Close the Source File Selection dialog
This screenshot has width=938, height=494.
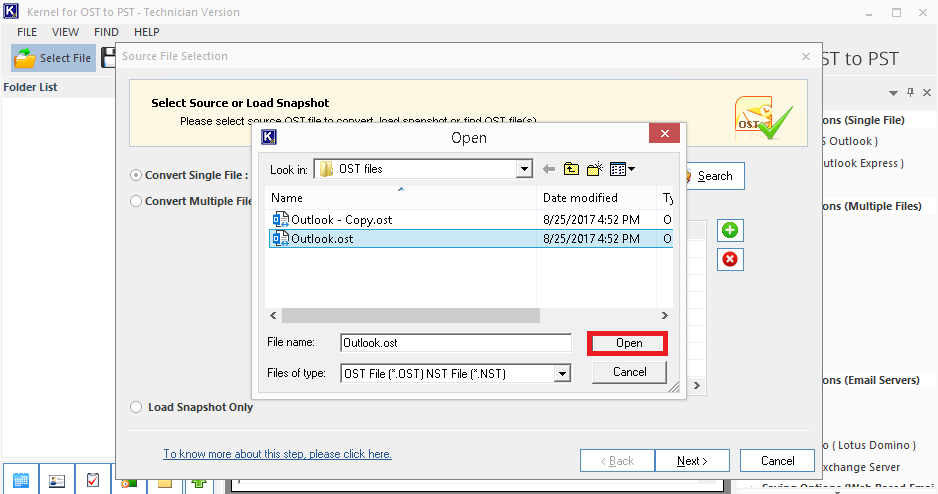click(806, 56)
